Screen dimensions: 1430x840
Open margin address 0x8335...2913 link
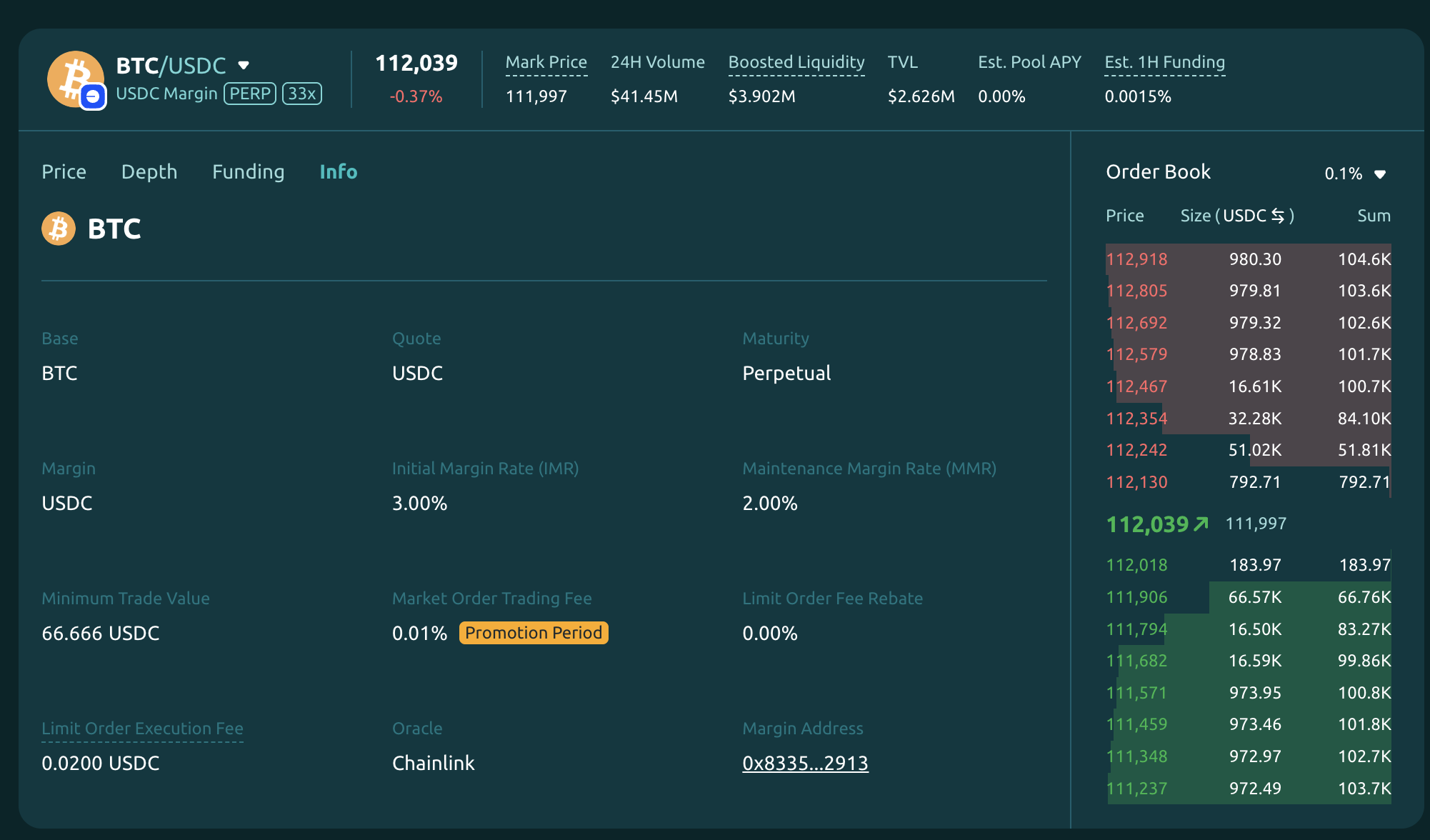point(805,764)
